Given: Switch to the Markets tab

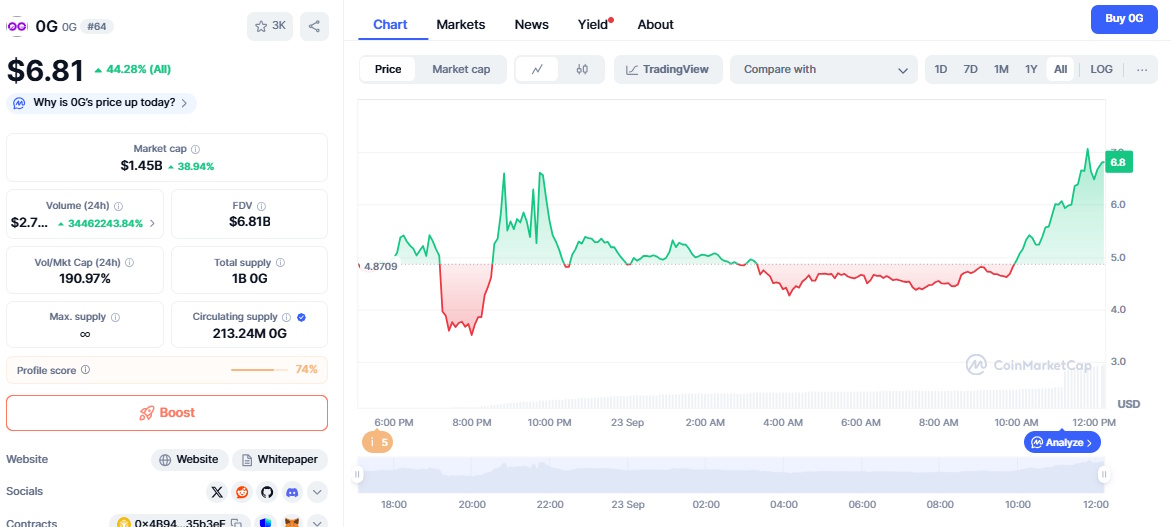Looking at the screenshot, I should pos(461,25).
